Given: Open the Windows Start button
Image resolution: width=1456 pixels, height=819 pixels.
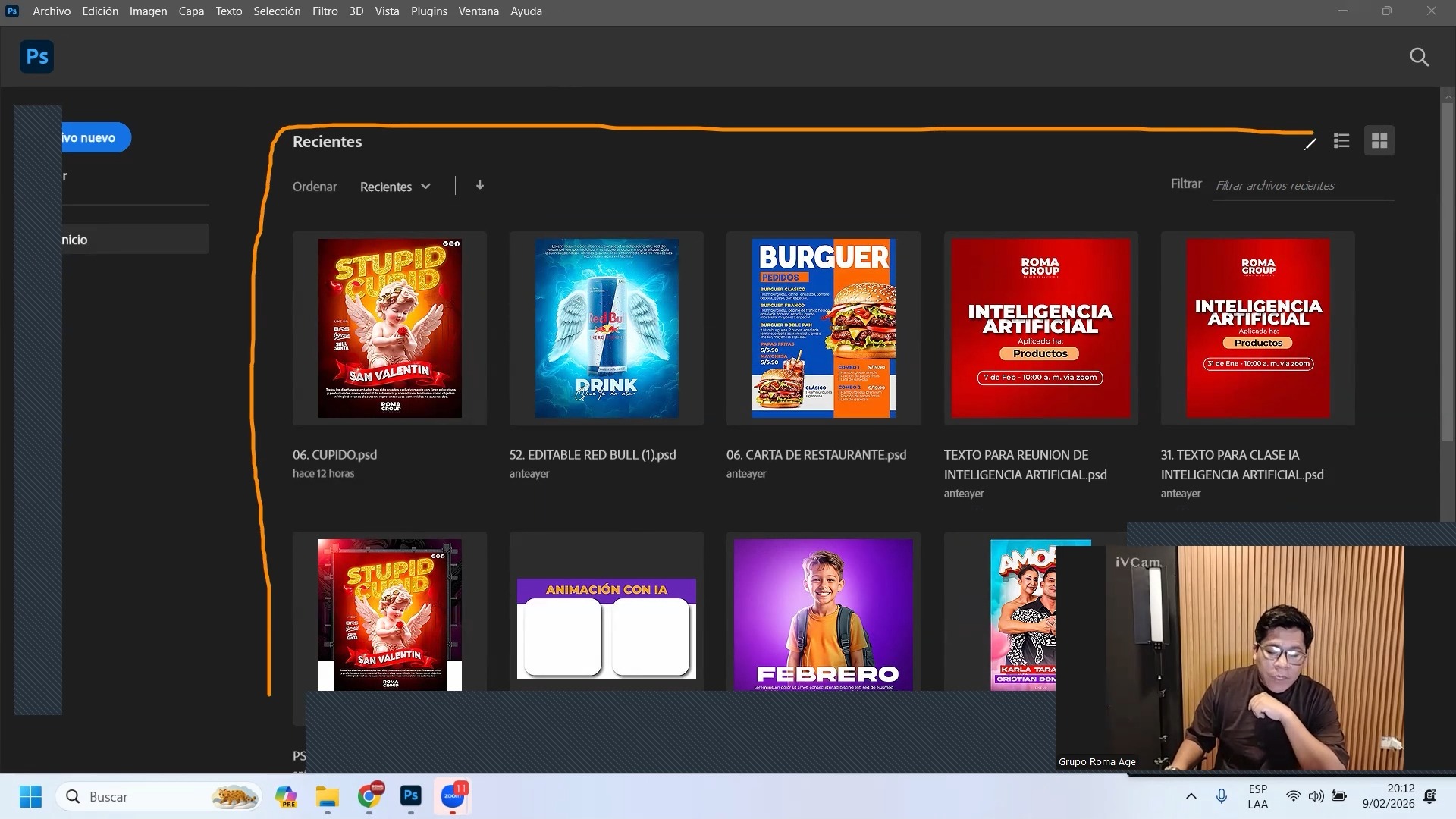Looking at the screenshot, I should pos(30,796).
